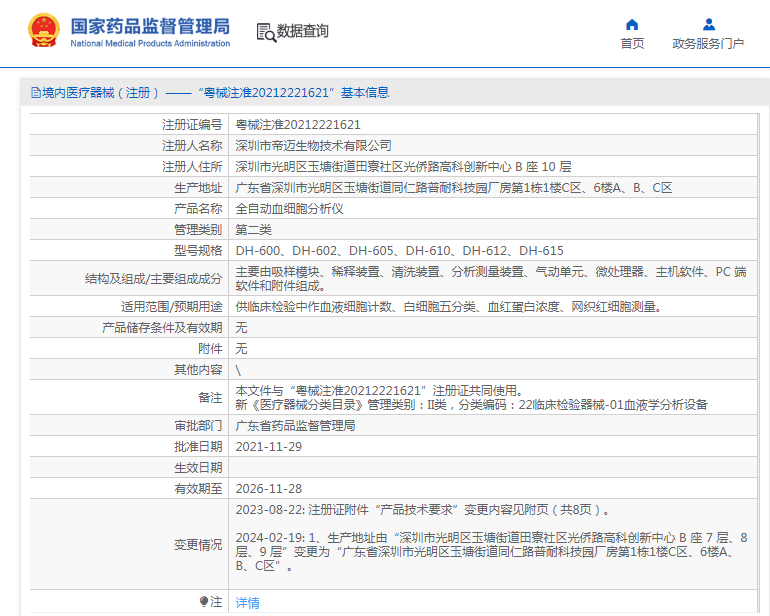Click 无 in 产品储存条件及有效期 row
This screenshot has height=616, width=770.
click(x=241, y=328)
